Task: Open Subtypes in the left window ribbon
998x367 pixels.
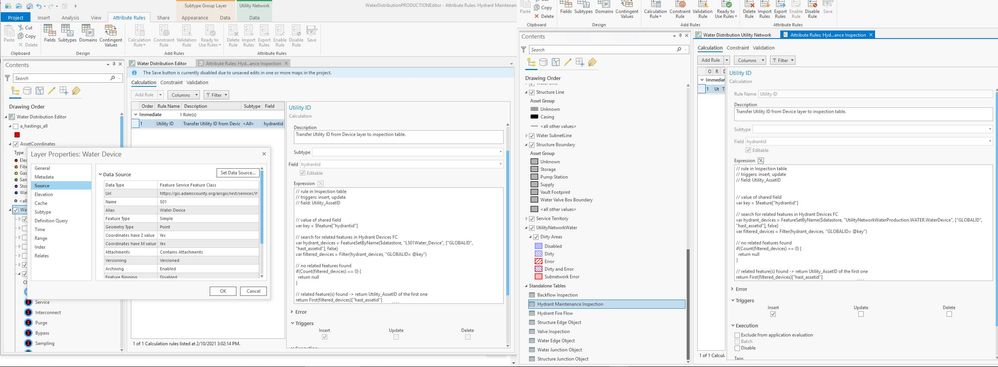Action: (x=67, y=34)
